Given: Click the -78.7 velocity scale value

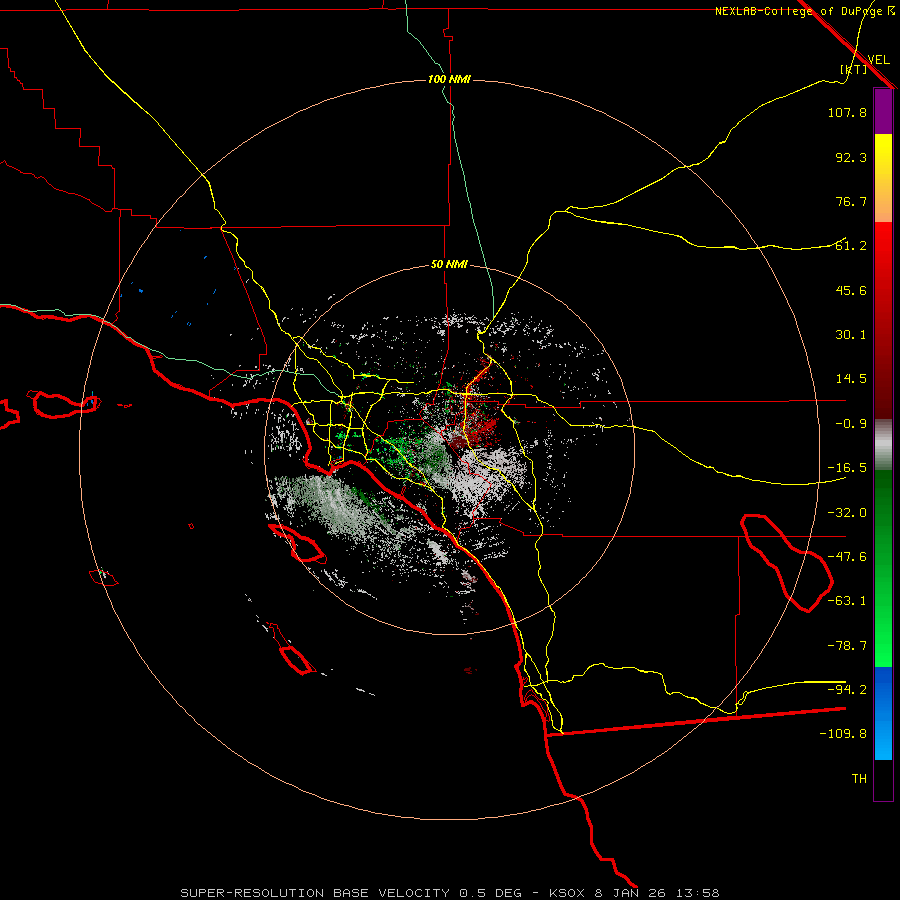Looking at the screenshot, I should tap(847, 646).
